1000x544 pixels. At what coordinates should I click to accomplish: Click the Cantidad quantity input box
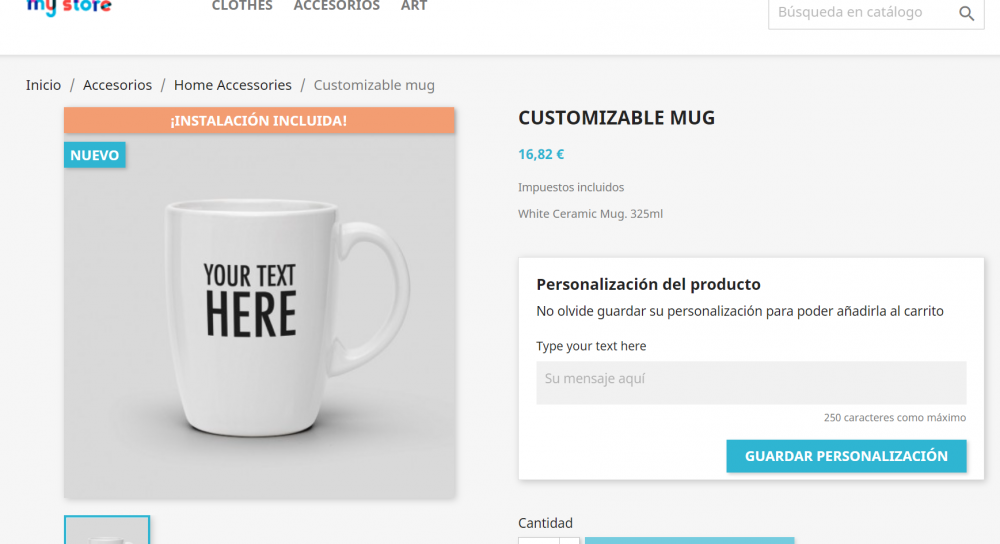click(538, 540)
